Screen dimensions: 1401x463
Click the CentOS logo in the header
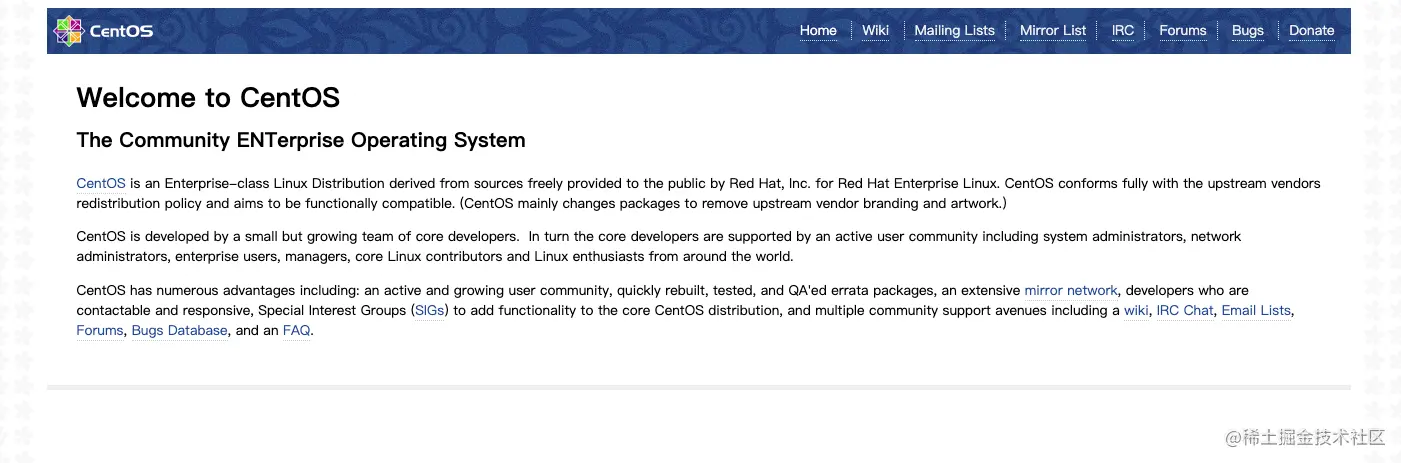(x=104, y=31)
